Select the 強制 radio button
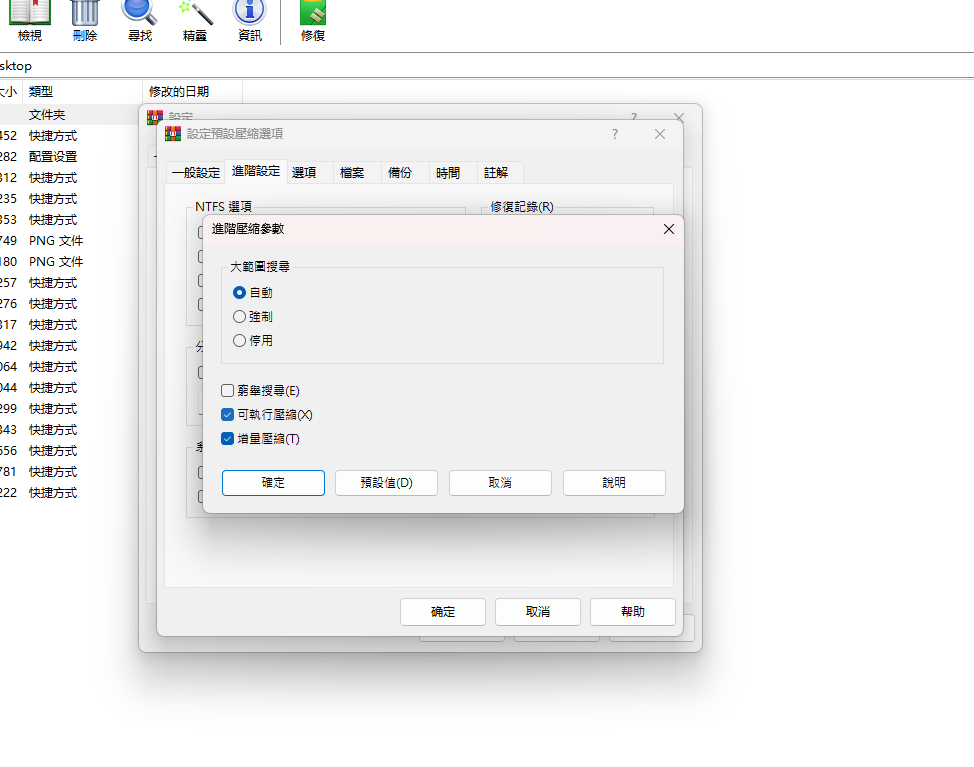 tap(239, 317)
